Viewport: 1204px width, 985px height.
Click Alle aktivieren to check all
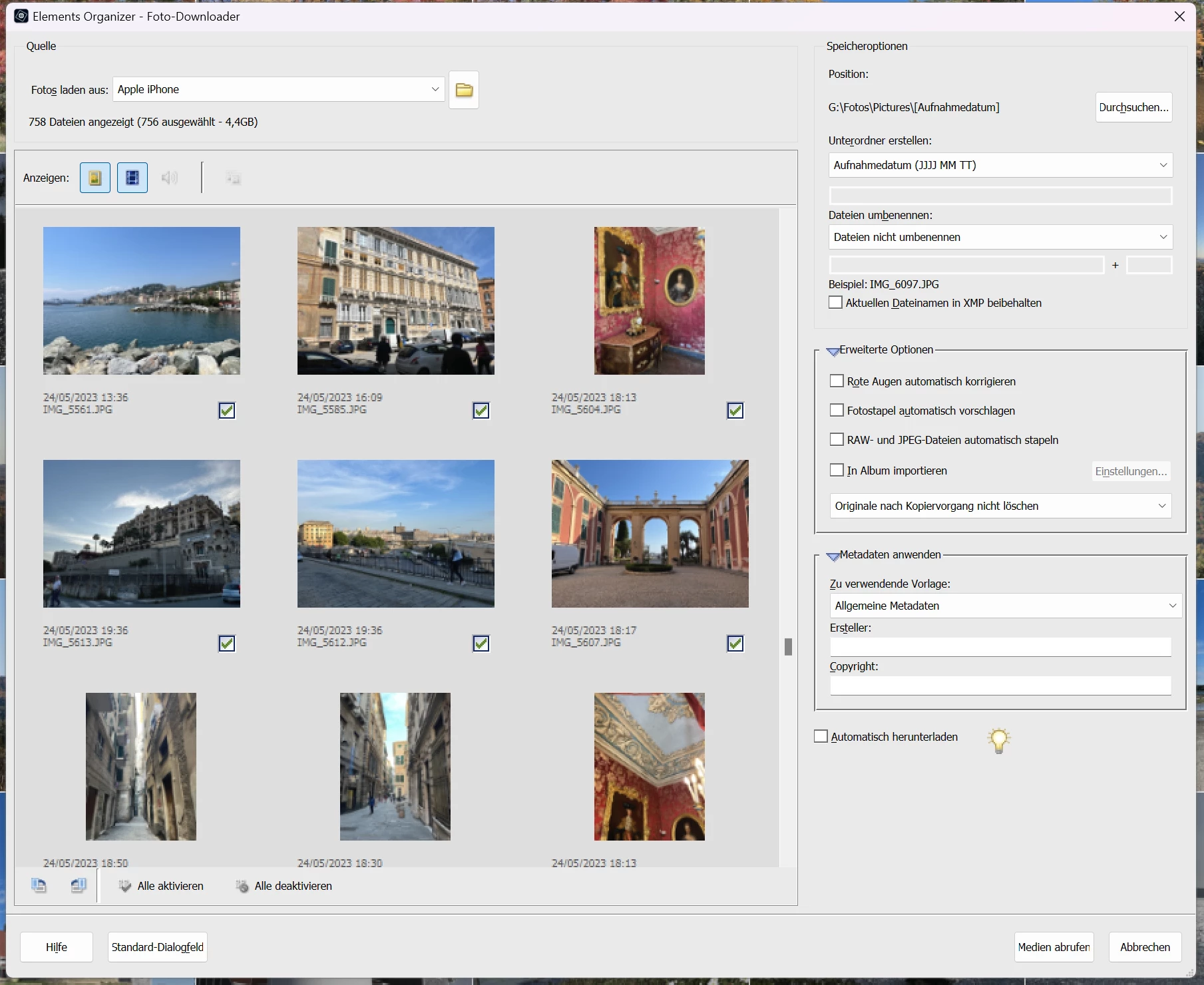[x=161, y=886]
